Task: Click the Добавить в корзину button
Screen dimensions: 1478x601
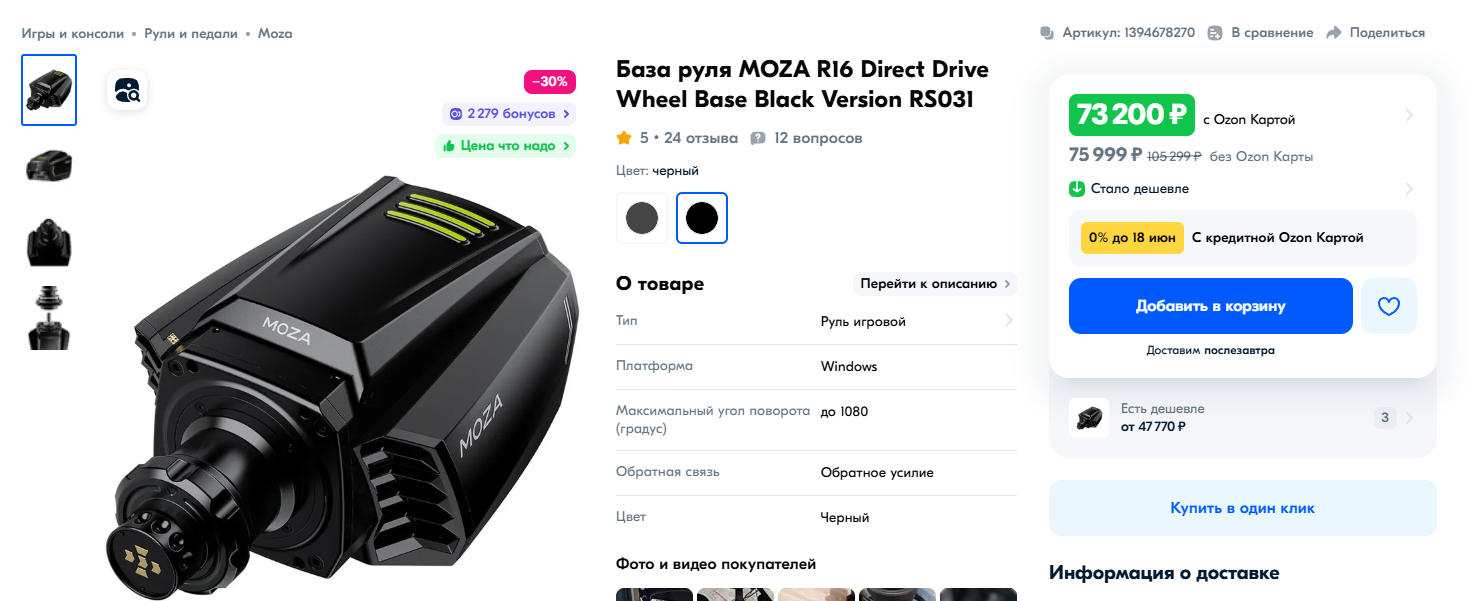Action: [x=1211, y=306]
